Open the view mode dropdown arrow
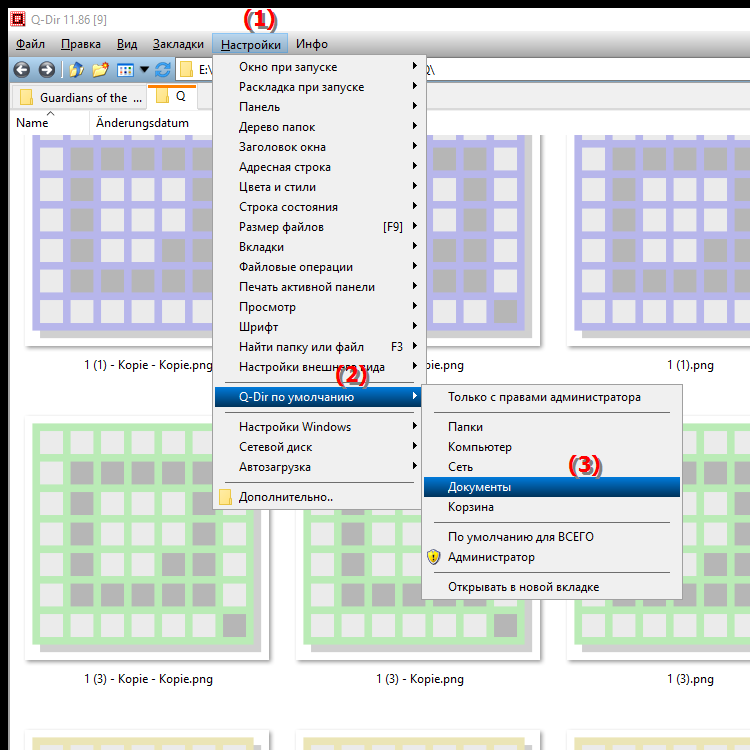 (144, 70)
